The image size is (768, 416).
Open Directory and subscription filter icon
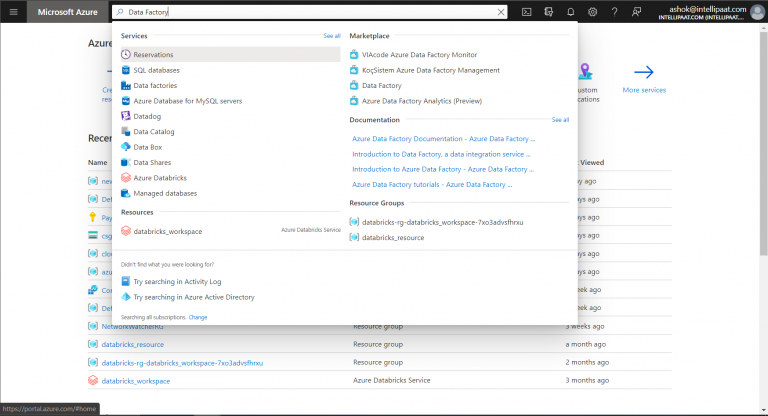click(549, 12)
